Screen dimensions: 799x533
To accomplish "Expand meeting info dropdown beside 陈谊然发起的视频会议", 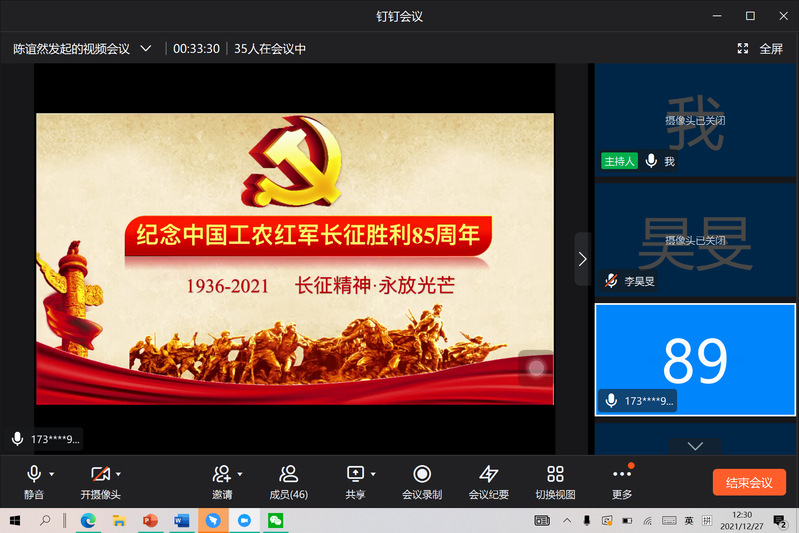I will [x=146, y=48].
